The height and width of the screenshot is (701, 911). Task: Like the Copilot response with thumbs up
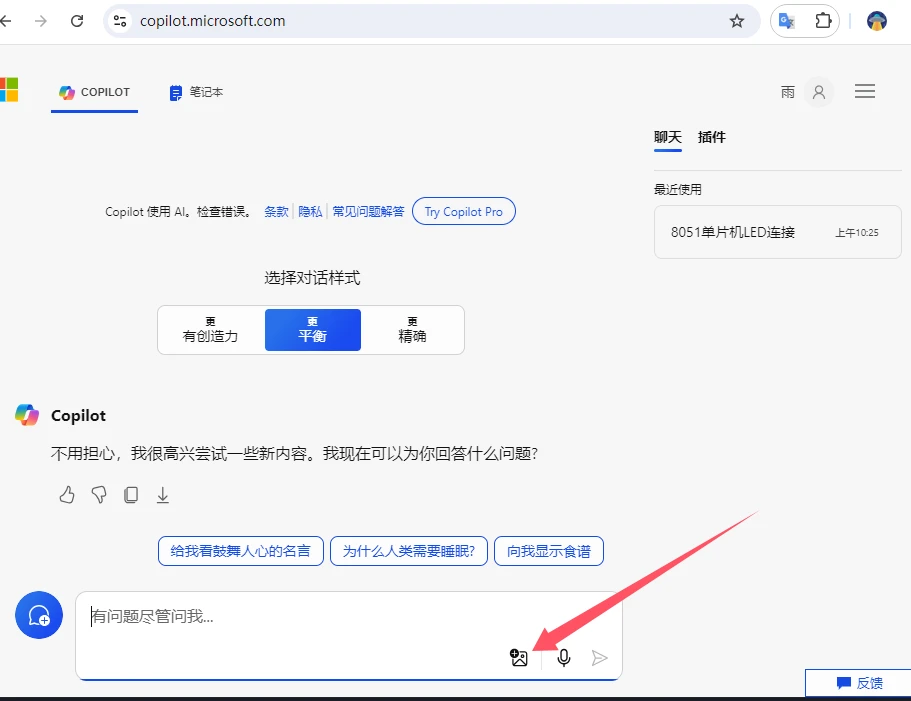pos(67,495)
